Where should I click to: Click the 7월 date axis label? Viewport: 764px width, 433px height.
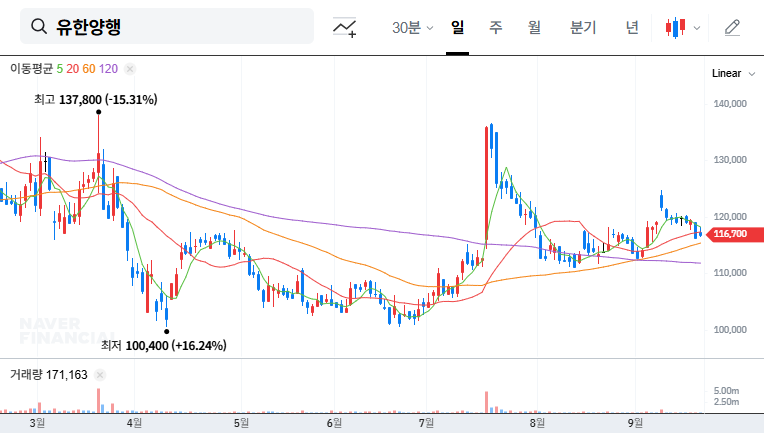(x=426, y=423)
